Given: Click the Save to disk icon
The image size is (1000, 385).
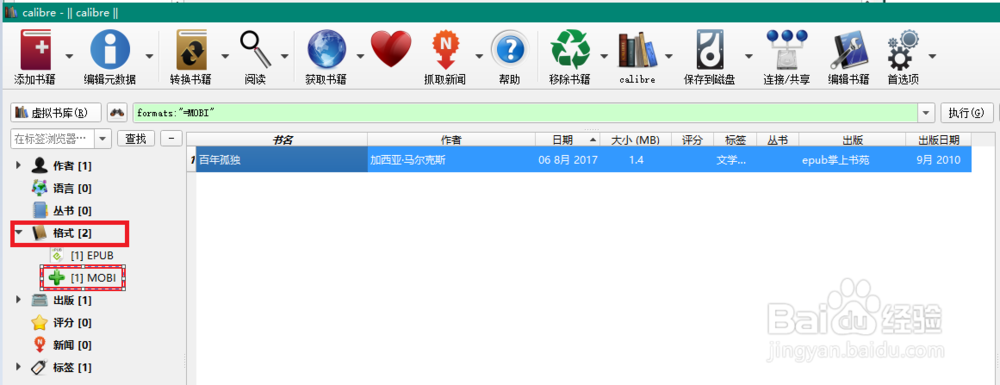Looking at the screenshot, I should click(709, 50).
